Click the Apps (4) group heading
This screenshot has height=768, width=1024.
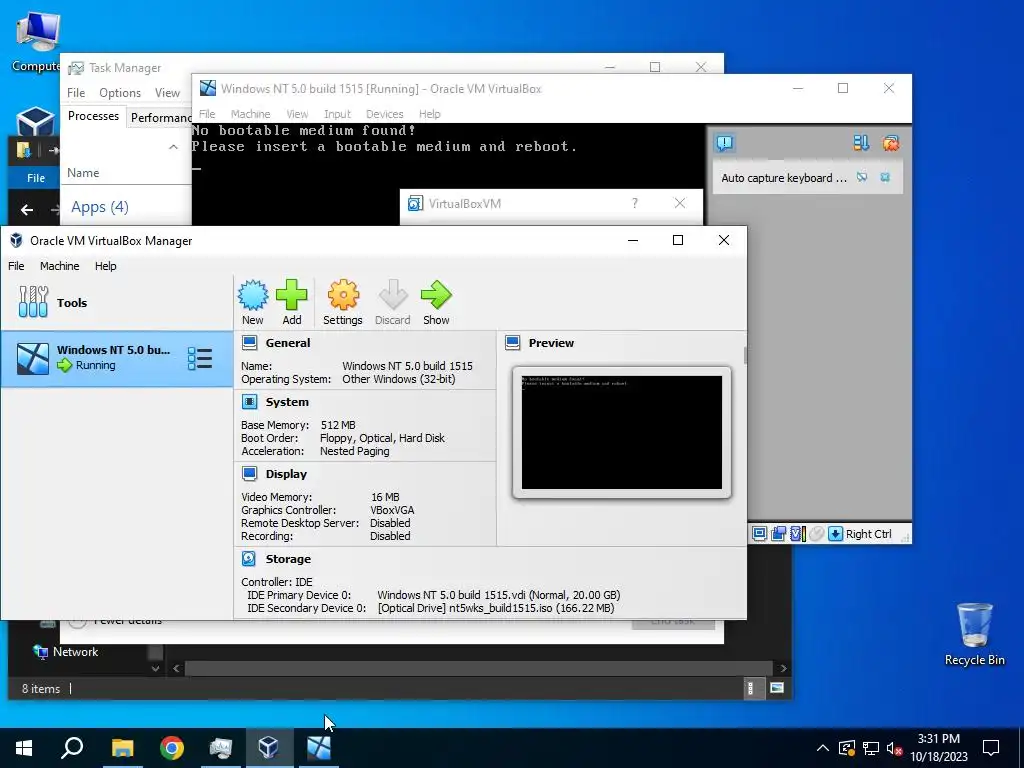tap(100, 207)
